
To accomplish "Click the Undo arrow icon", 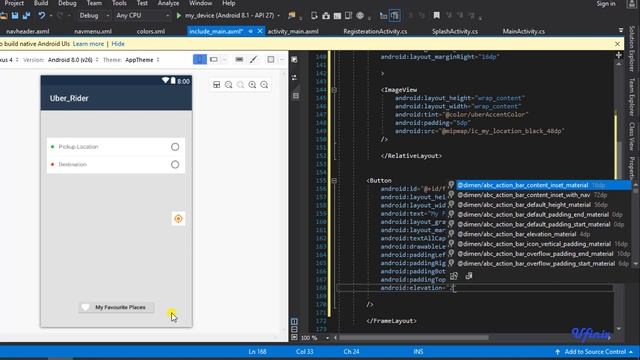I will click(x=42, y=16).
